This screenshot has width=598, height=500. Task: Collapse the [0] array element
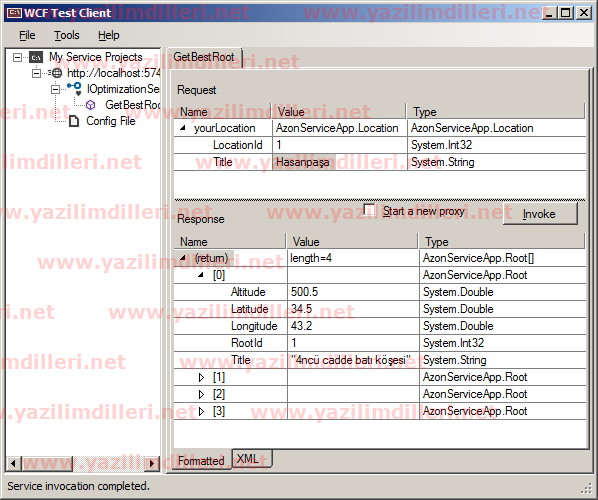[201, 275]
